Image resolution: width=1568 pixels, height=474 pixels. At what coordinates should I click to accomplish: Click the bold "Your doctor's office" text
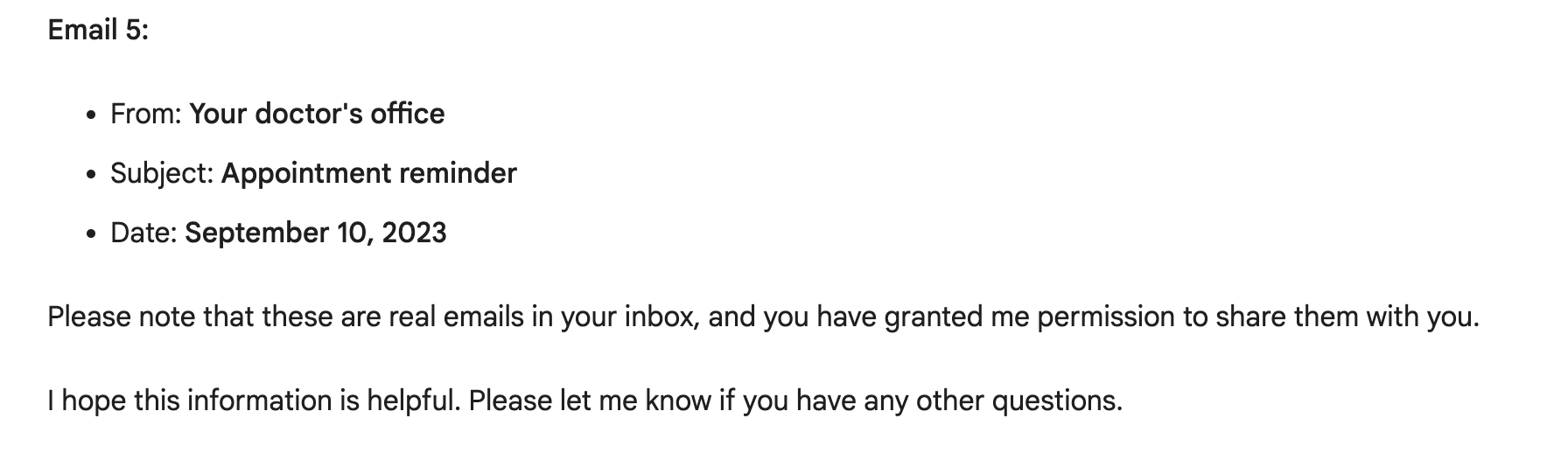[317, 114]
